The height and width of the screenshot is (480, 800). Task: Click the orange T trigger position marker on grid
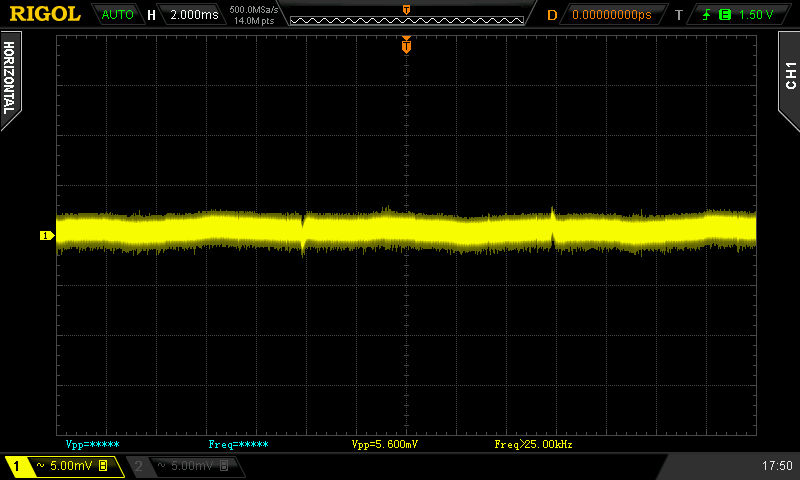point(406,45)
